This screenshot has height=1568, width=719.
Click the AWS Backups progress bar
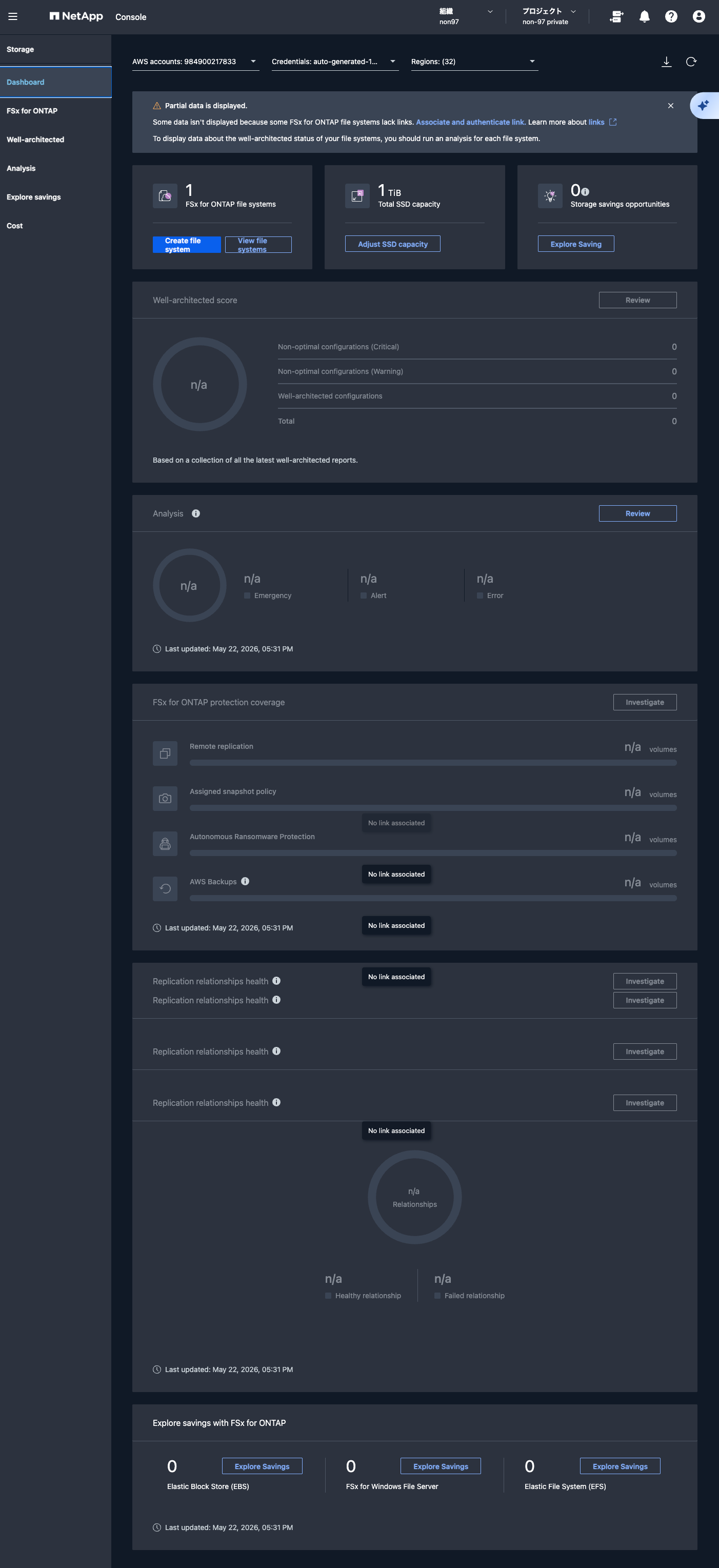click(433, 898)
